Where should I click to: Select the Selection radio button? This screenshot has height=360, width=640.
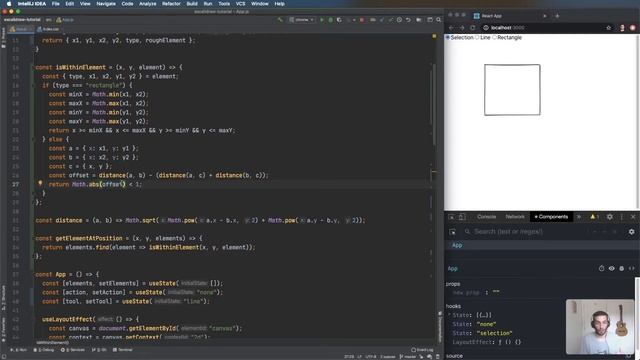tap(448, 38)
